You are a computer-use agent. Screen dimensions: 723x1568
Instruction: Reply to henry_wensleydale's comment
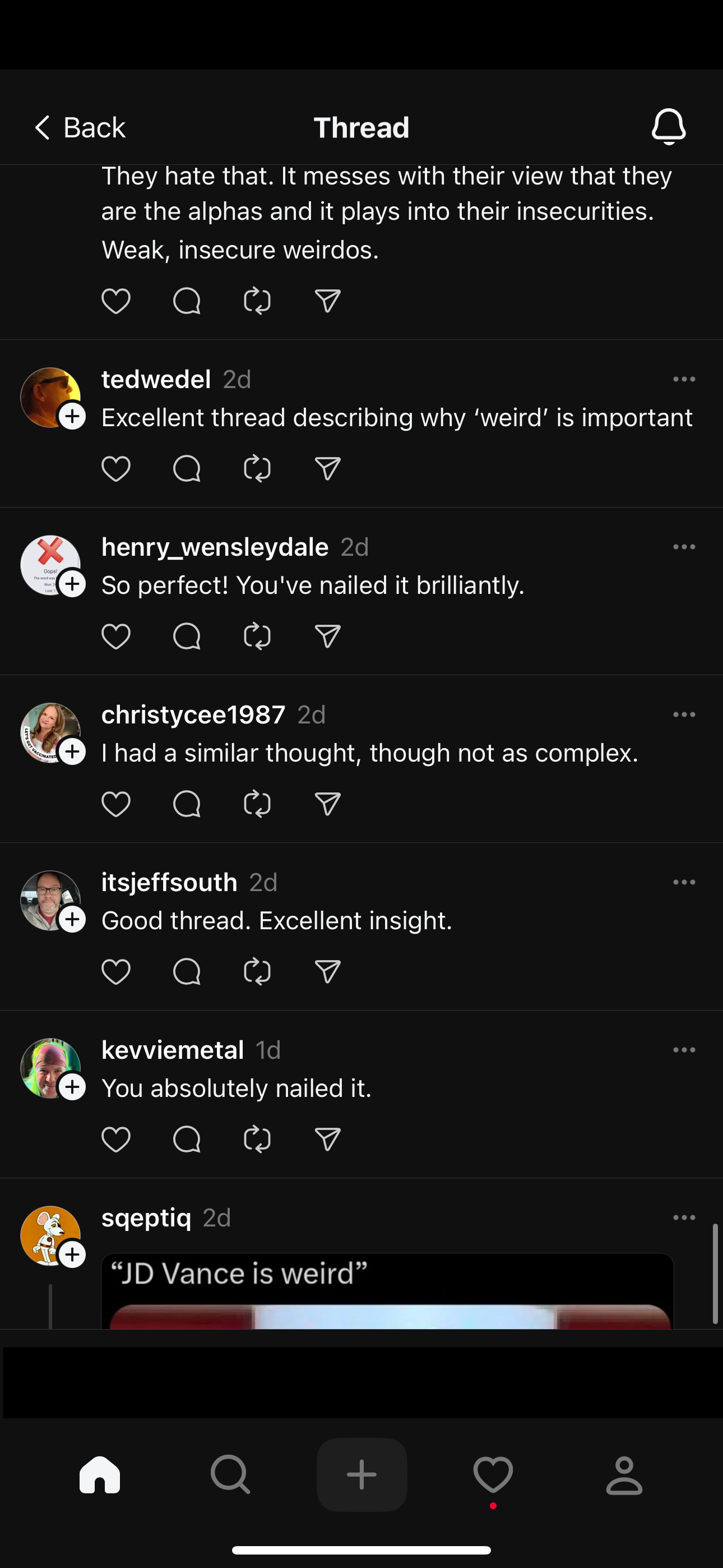point(186,637)
